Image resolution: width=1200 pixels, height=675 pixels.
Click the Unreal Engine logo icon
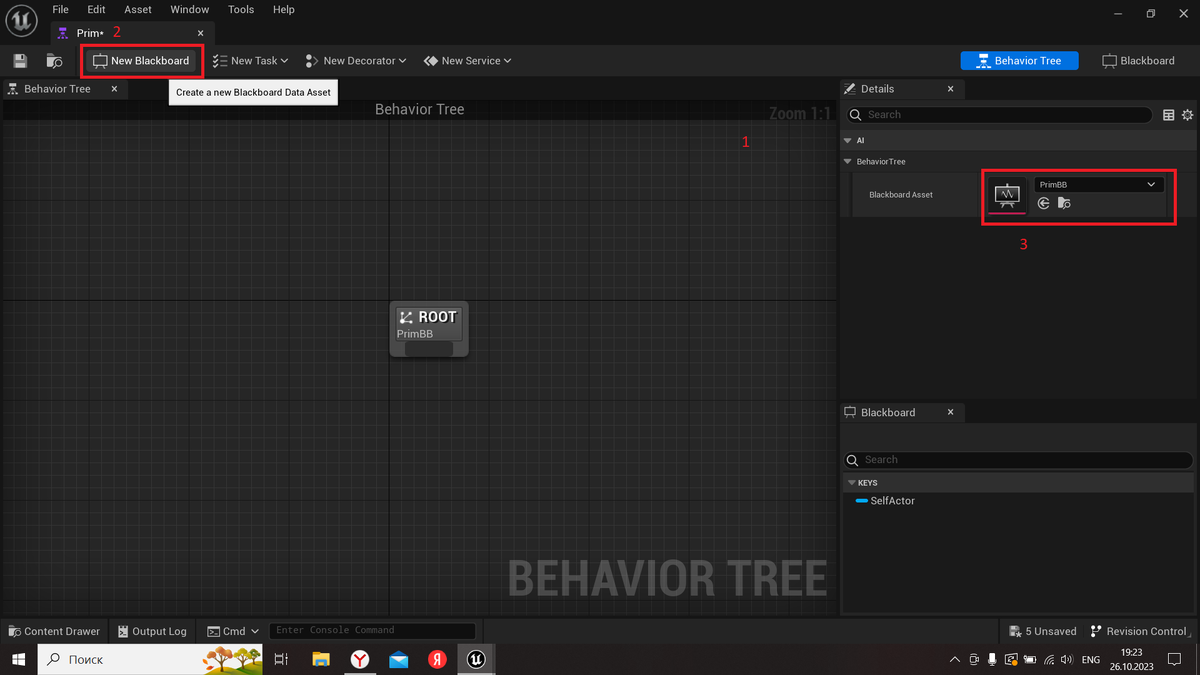[x=22, y=20]
